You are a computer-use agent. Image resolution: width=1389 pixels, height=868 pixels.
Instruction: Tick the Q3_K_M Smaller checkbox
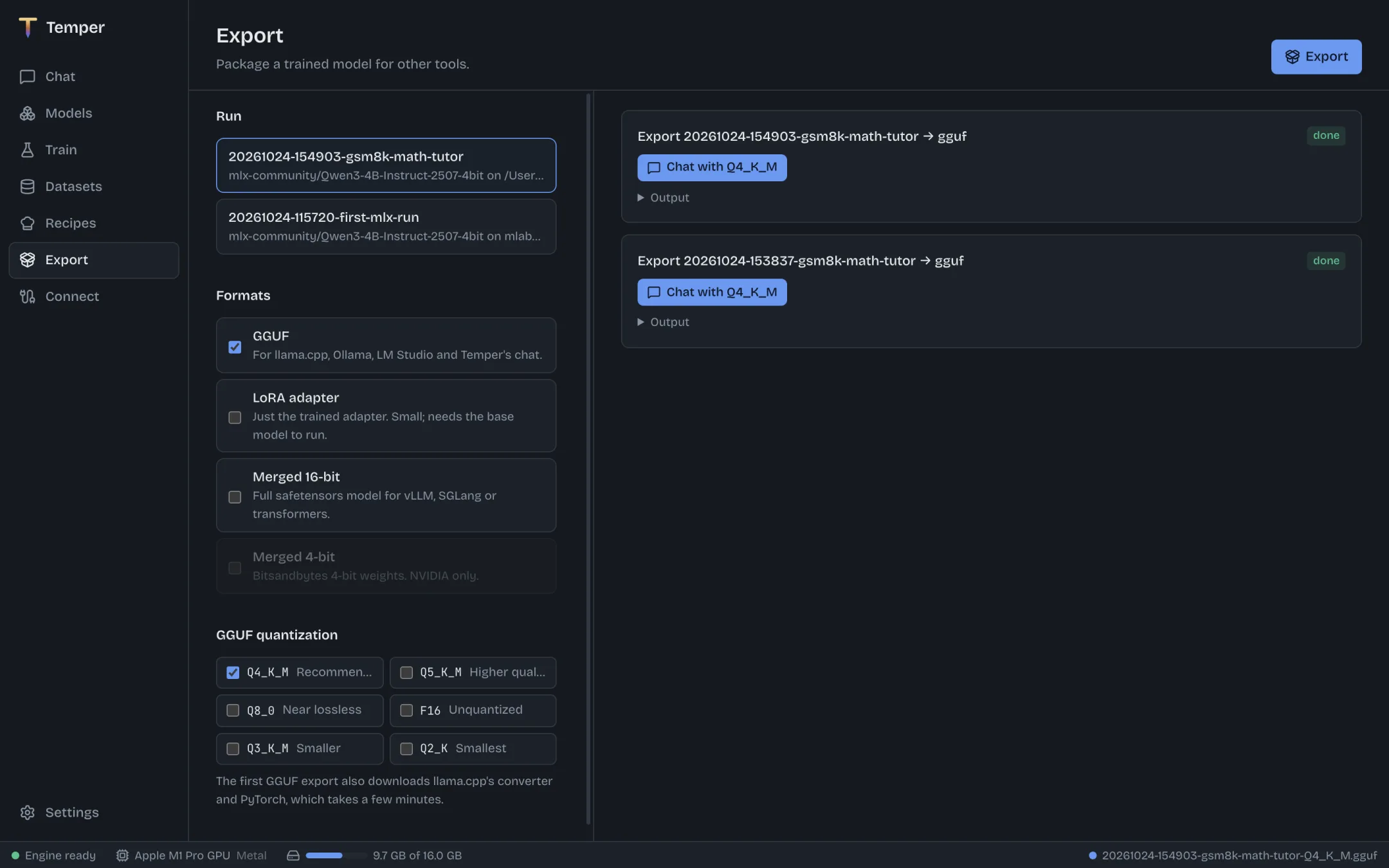pyautogui.click(x=233, y=749)
